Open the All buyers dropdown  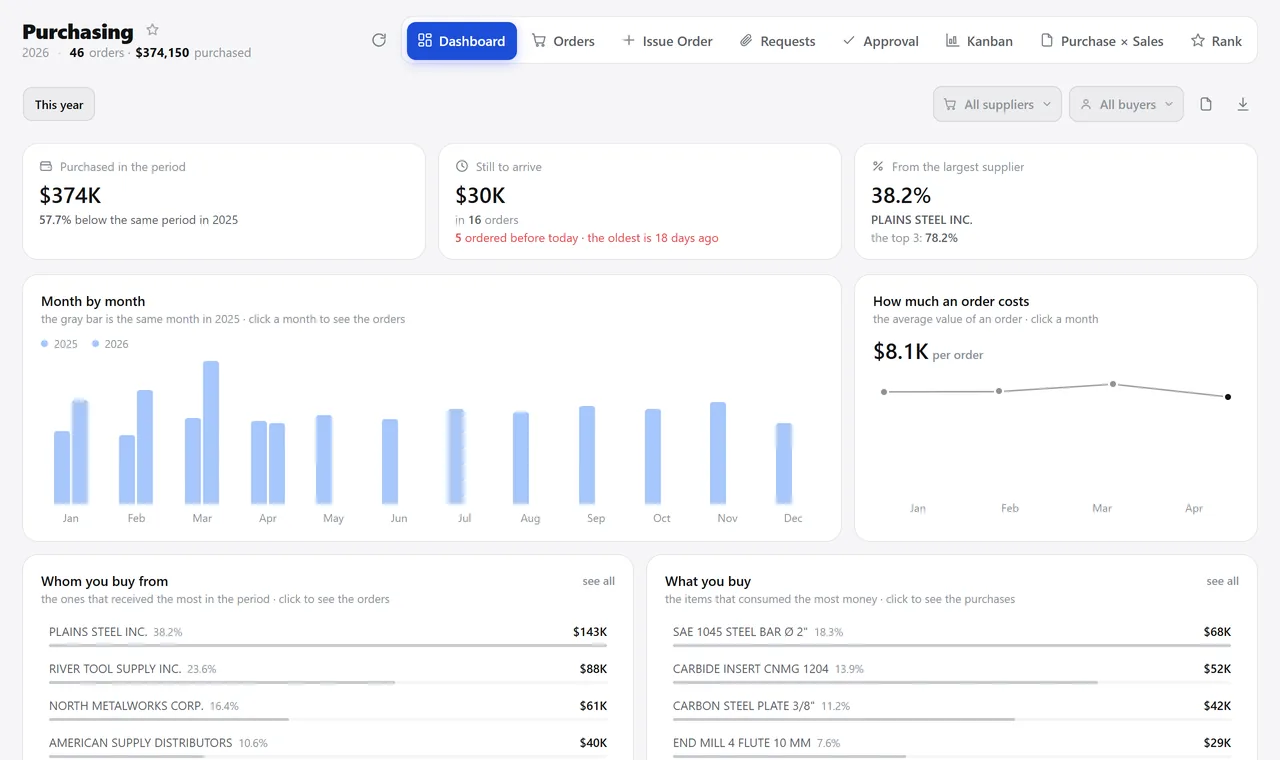tap(1126, 104)
